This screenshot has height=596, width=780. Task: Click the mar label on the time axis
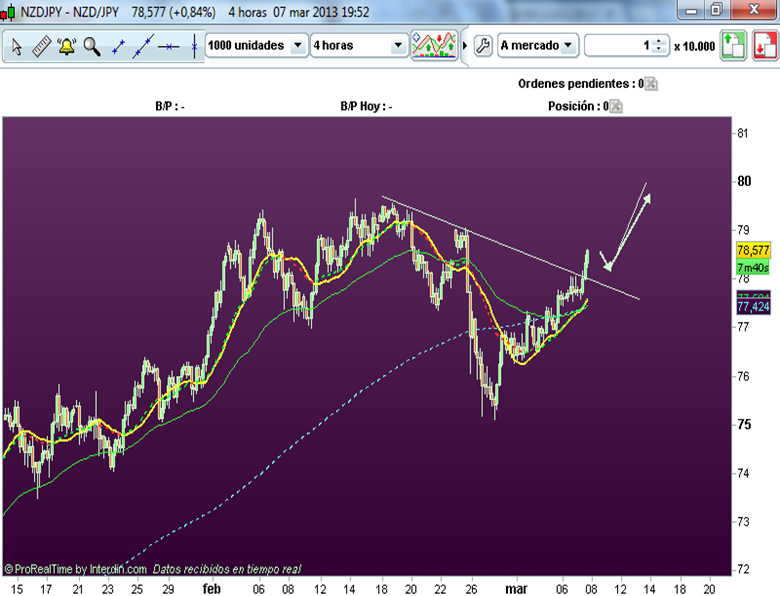516,589
